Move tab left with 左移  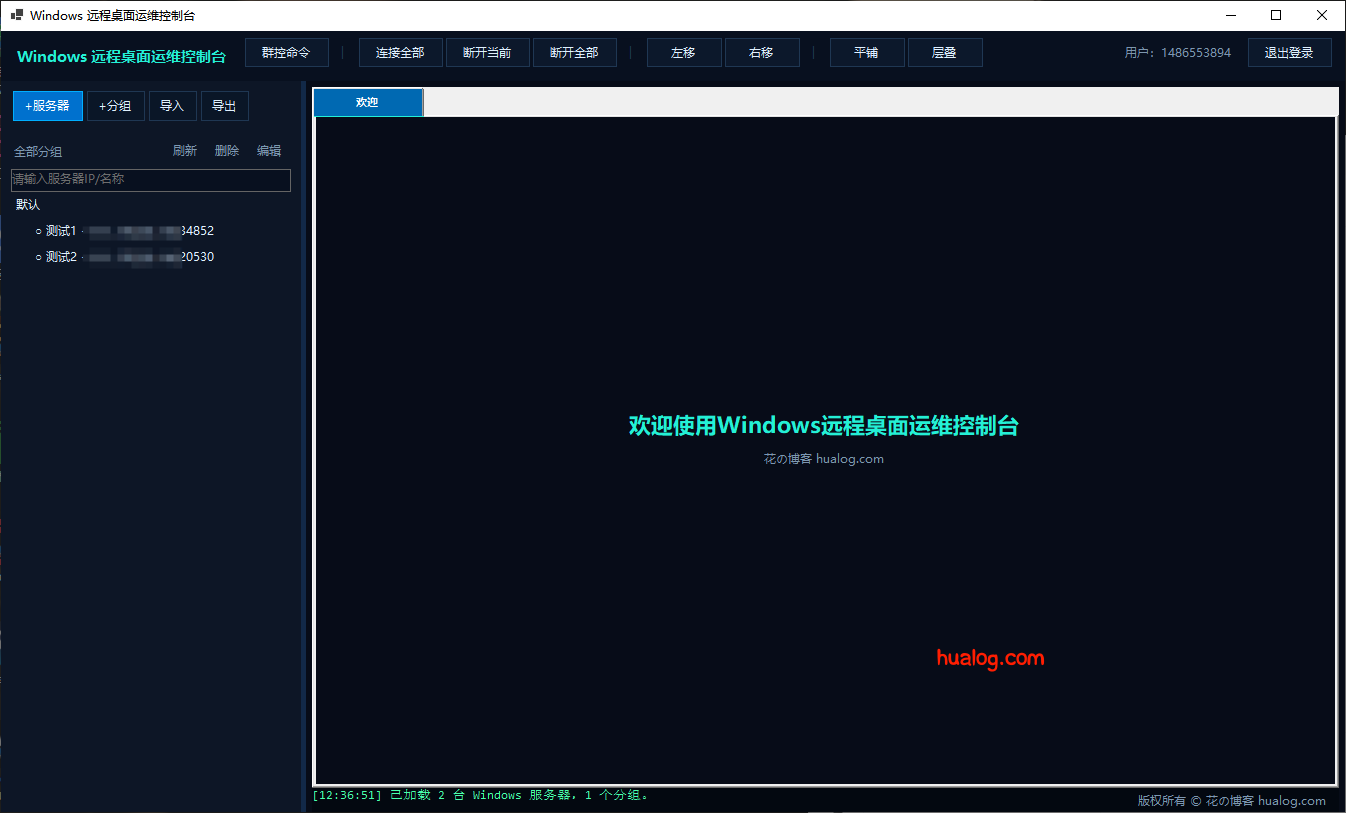(x=684, y=53)
